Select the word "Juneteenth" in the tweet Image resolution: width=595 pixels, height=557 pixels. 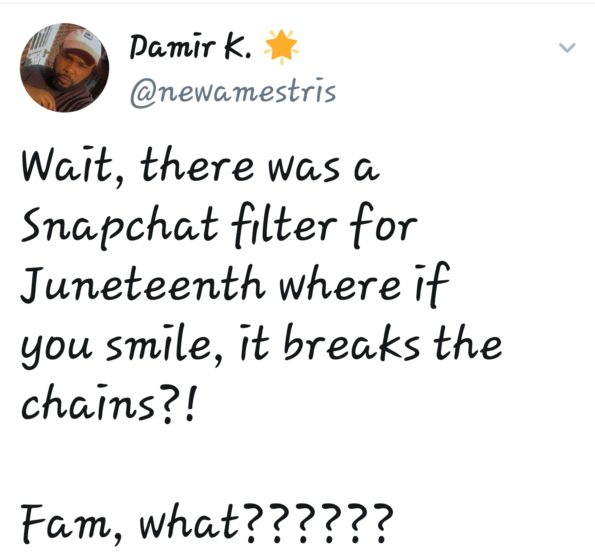(x=143, y=285)
